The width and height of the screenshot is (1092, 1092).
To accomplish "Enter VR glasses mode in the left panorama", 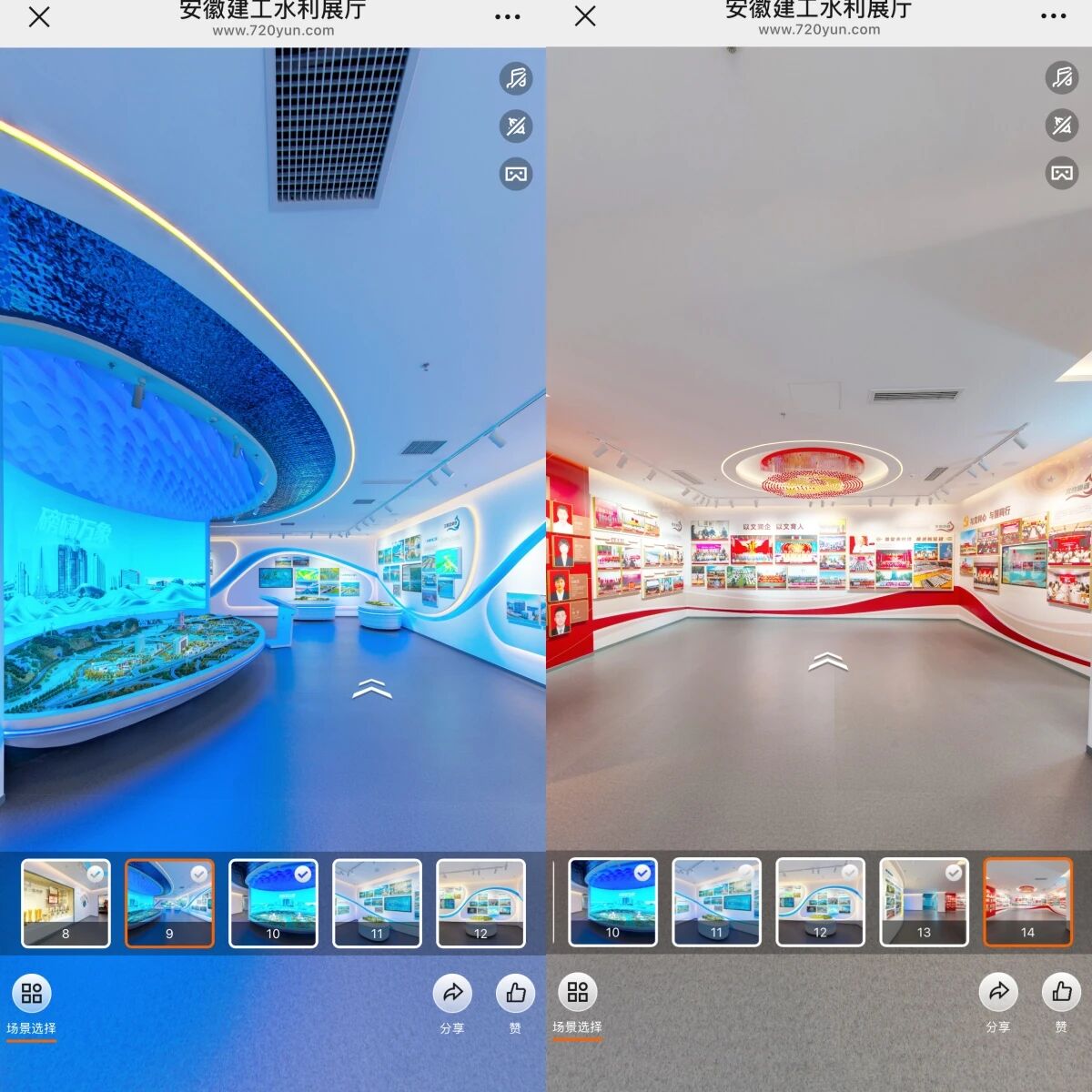I will coord(516,173).
